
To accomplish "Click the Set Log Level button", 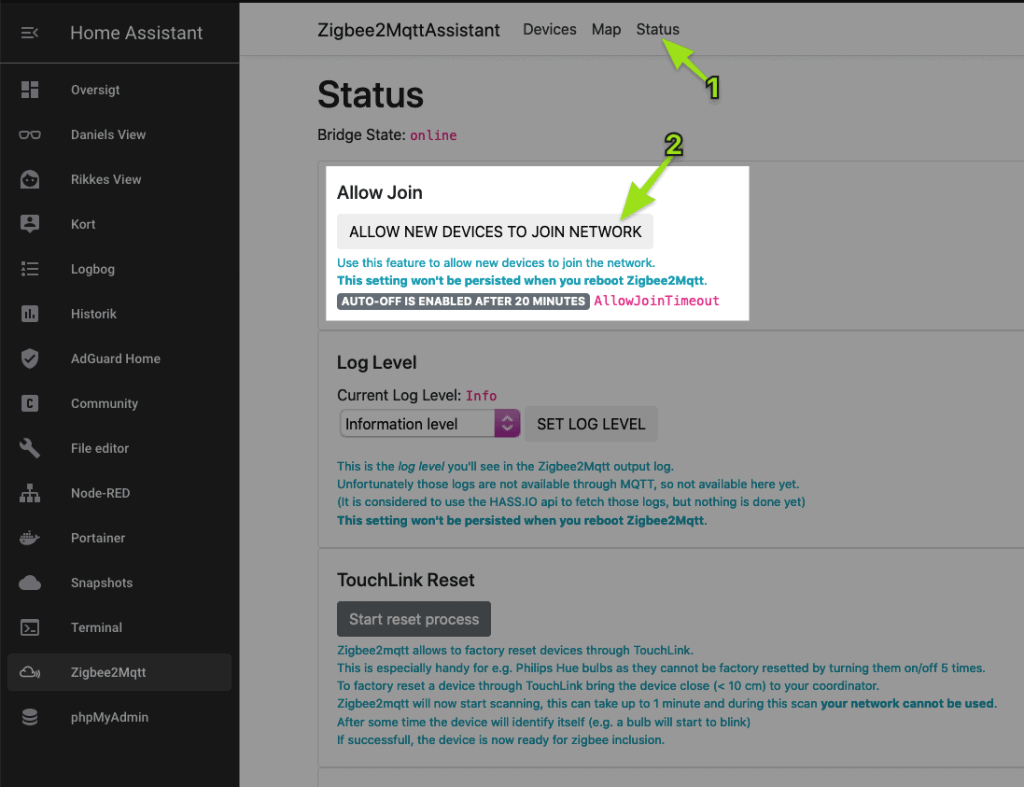I will click(x=591, y=424).
